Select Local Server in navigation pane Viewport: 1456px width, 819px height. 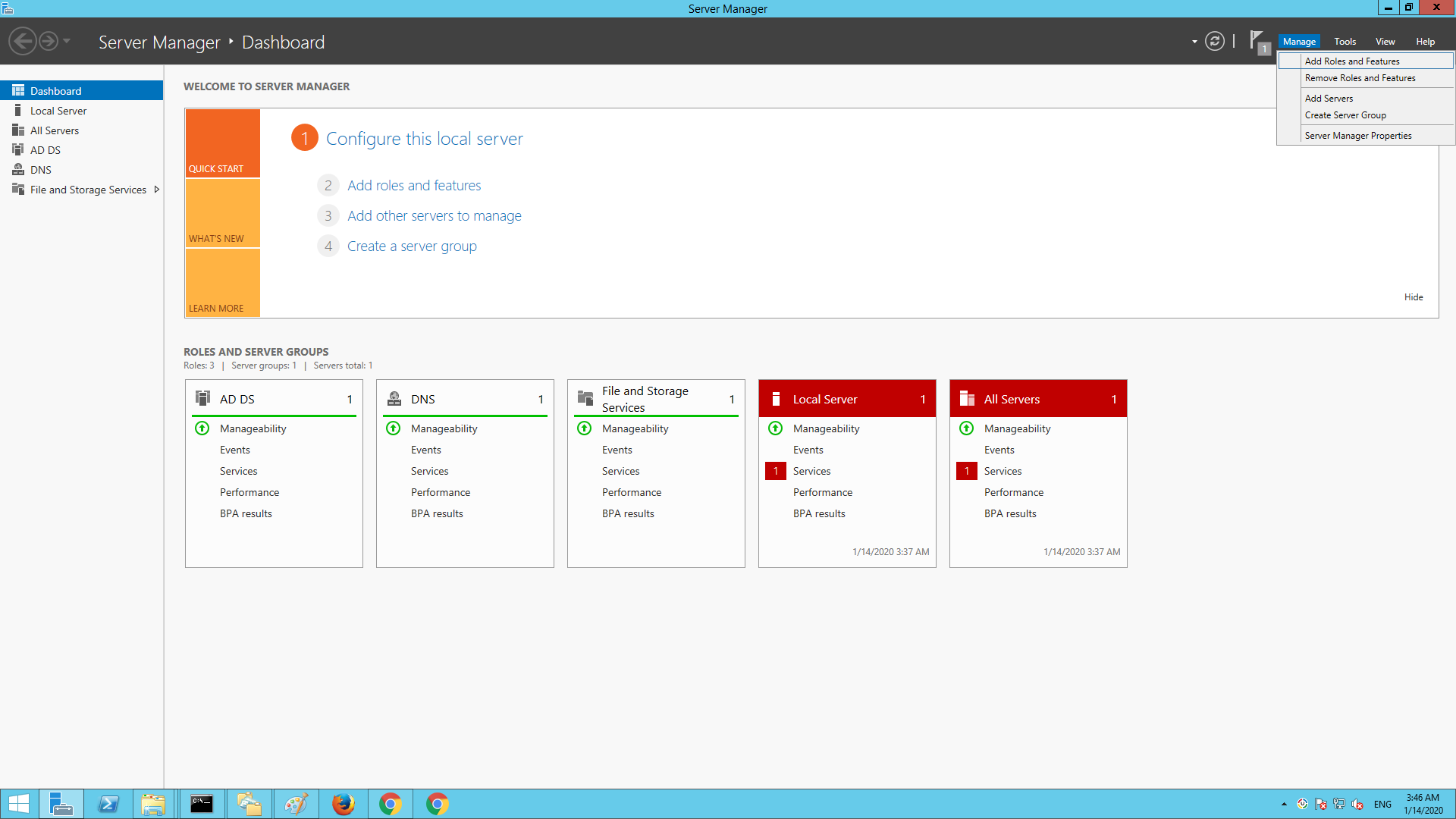pyautogui.click(x=58, y=111)
